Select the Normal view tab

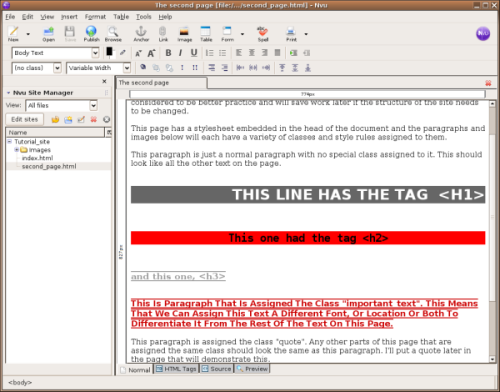(x=135, y=370)
